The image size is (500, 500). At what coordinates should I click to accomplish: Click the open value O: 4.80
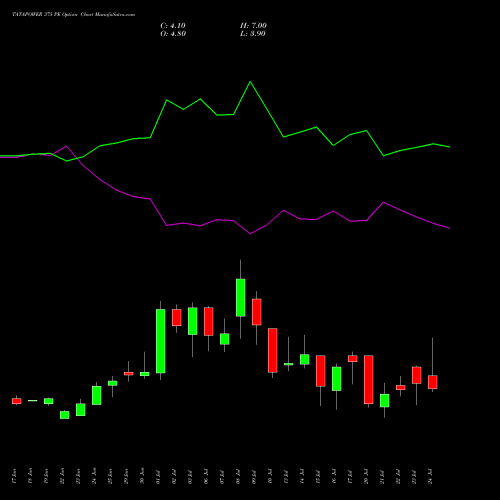pos(173,34)
